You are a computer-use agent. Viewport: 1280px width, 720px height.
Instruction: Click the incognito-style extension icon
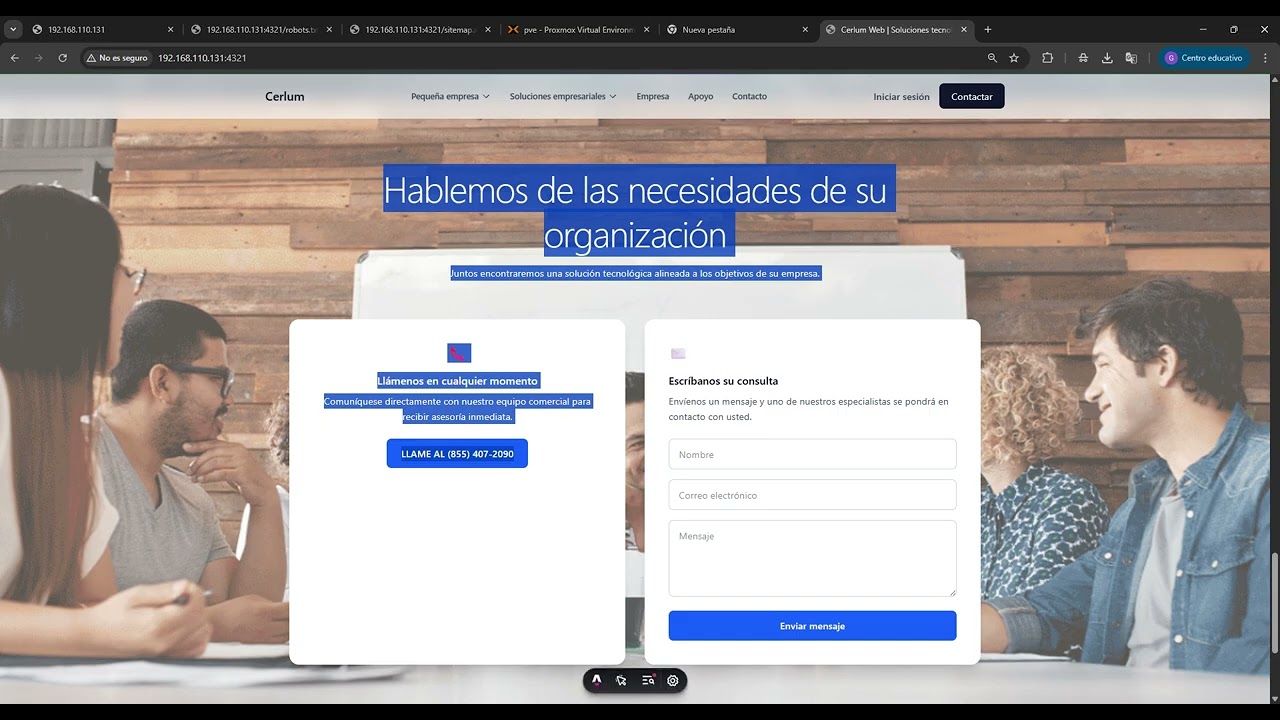[x=1083, y=58]
